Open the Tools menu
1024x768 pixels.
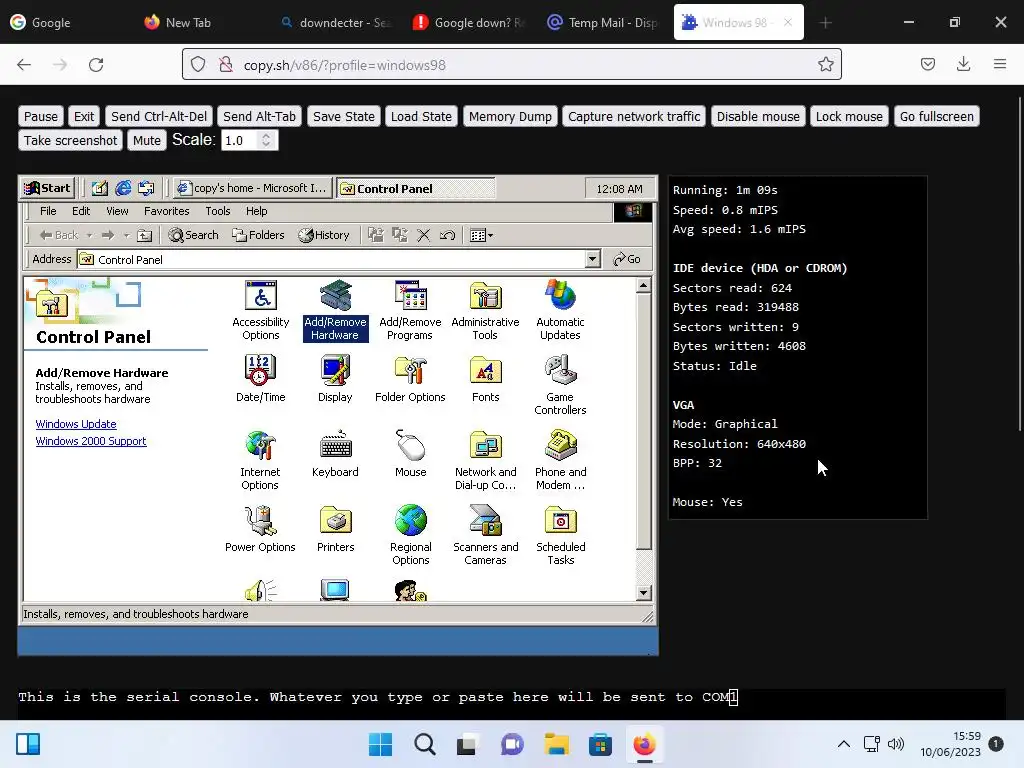pos(217,211)
